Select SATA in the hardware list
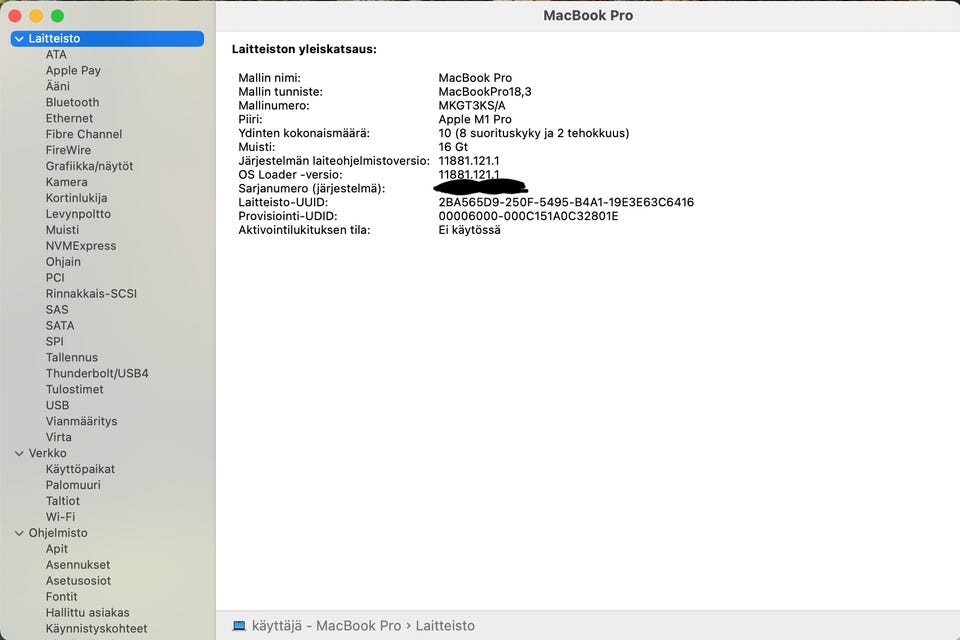The height and width of the screenshot is (640, 960). 59,325
